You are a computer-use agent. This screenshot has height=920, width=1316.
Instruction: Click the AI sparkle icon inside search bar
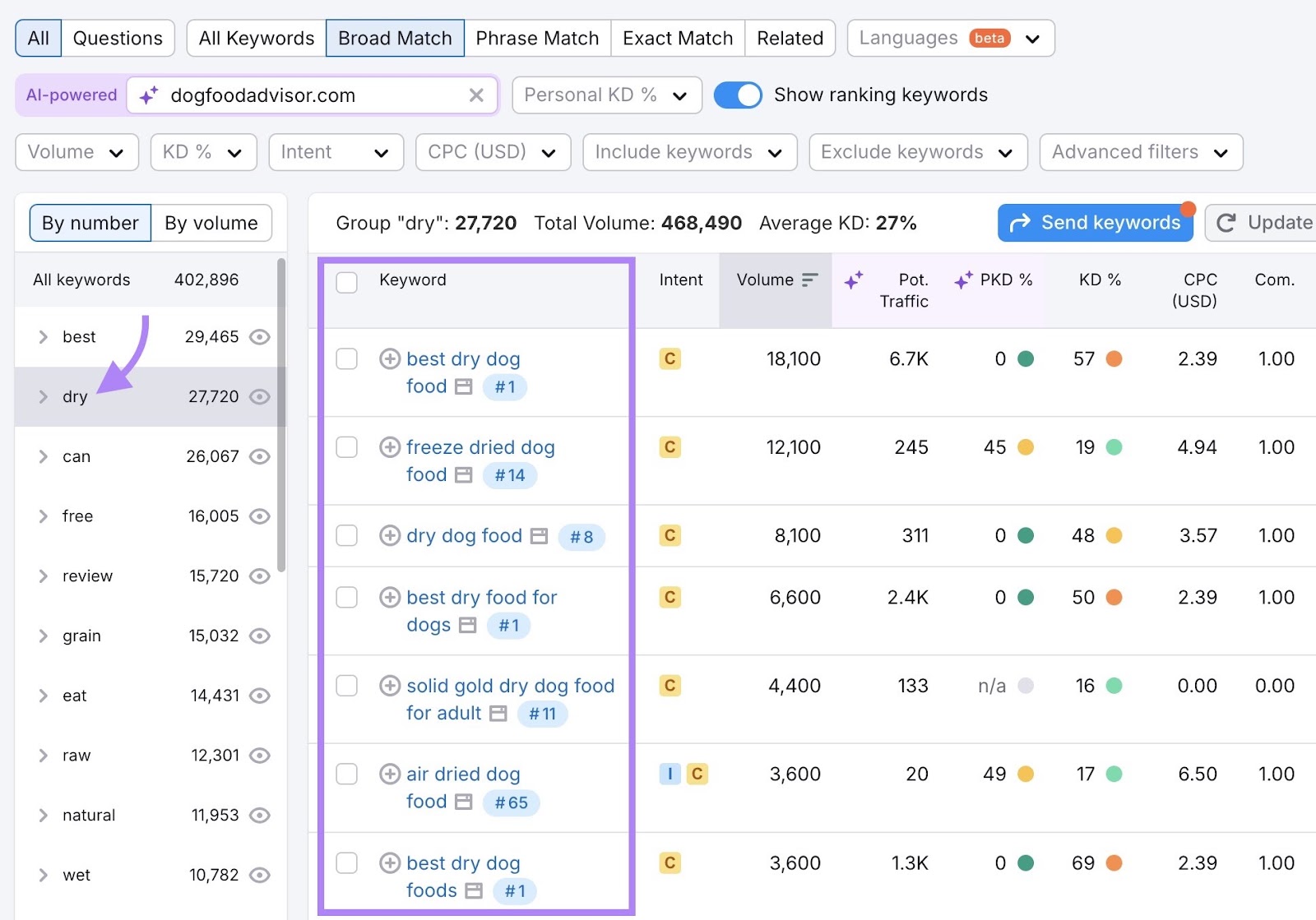point(148,95)
